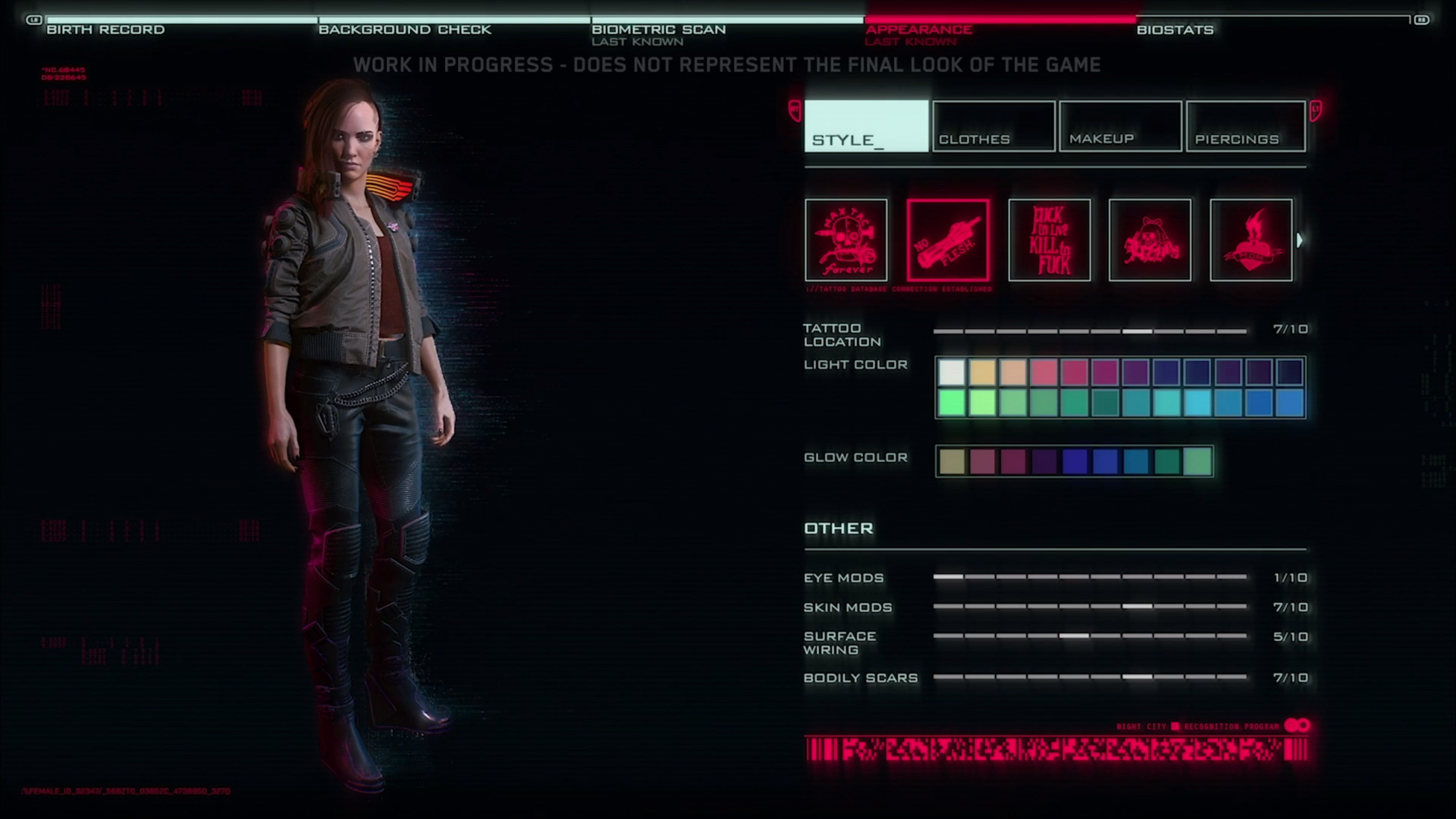
Task: Switch to the Birth Record section
Action: 105,29
